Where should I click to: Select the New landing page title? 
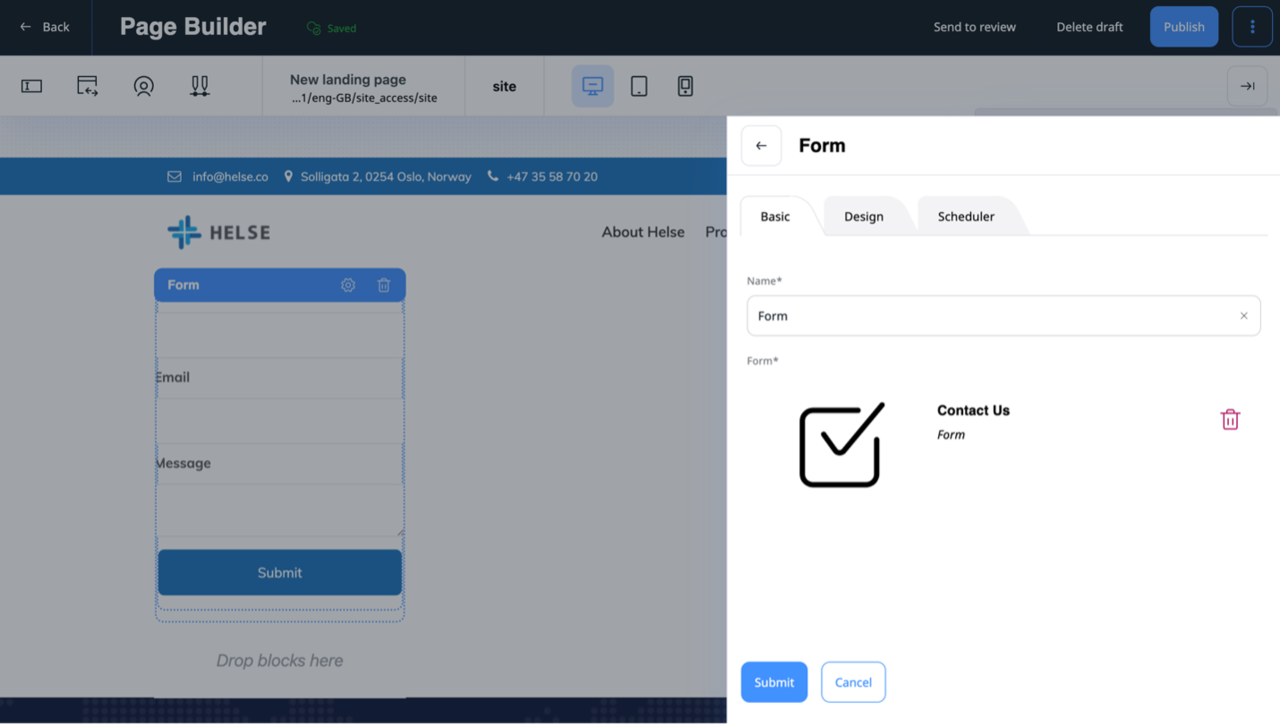[x=348, y=79]
